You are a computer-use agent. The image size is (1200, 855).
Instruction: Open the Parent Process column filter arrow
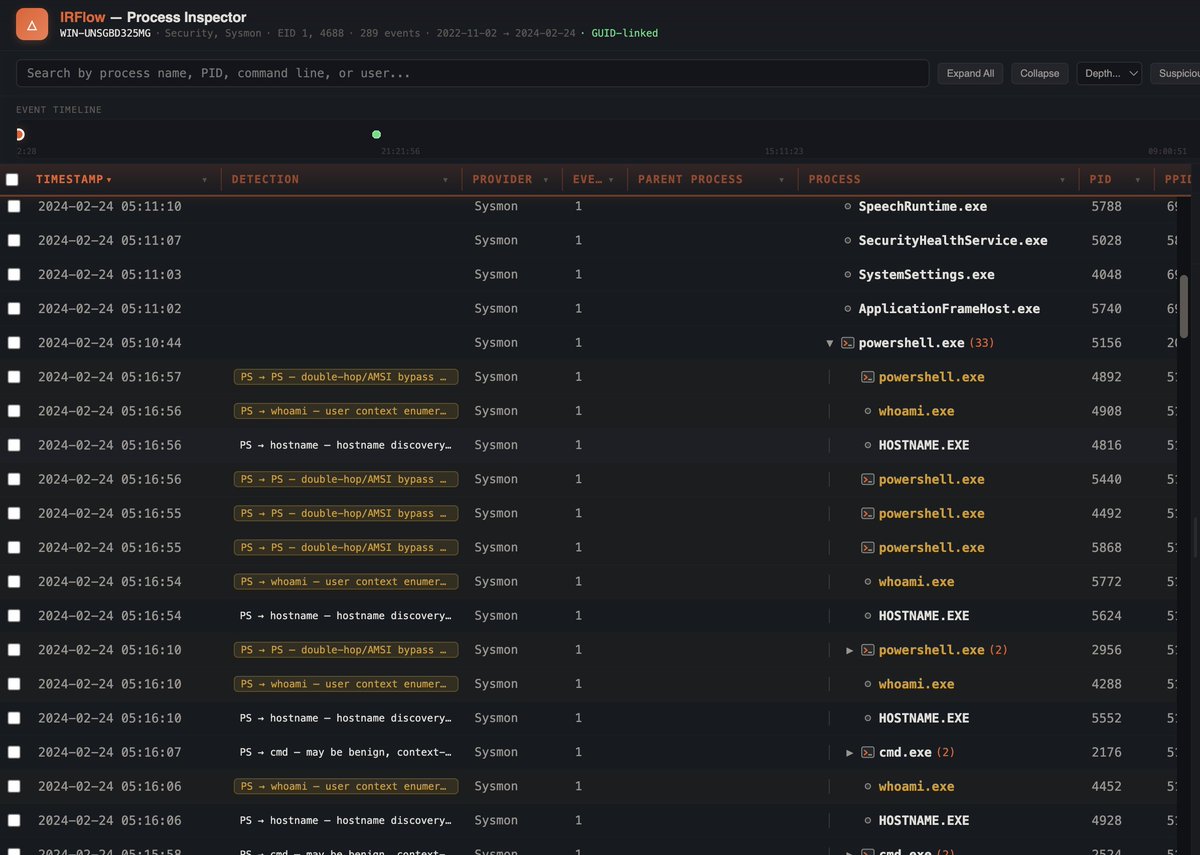point(782,180)
